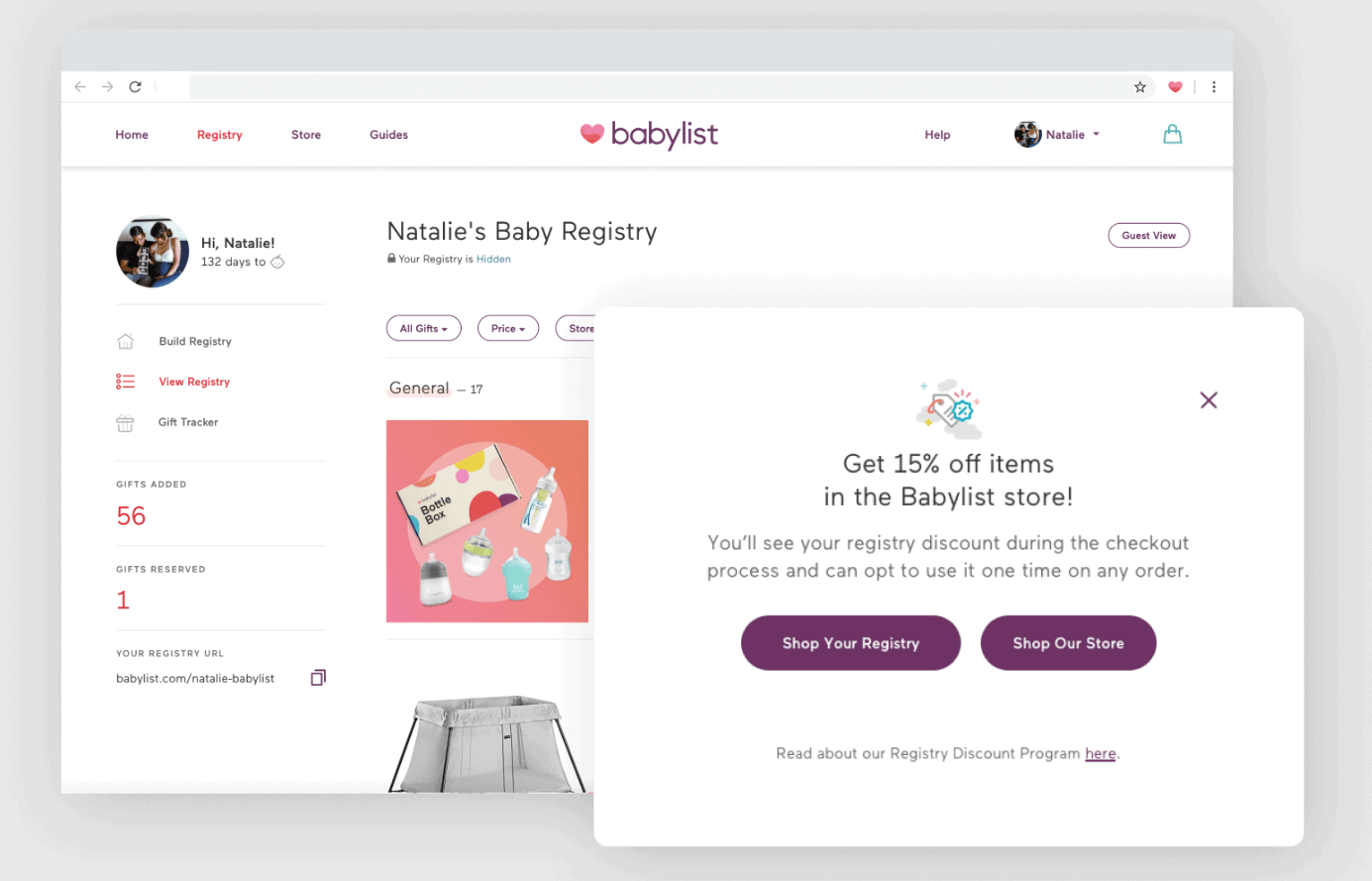
Task: Close the 15% off discount popup
Action: [x=1209, y=400]
